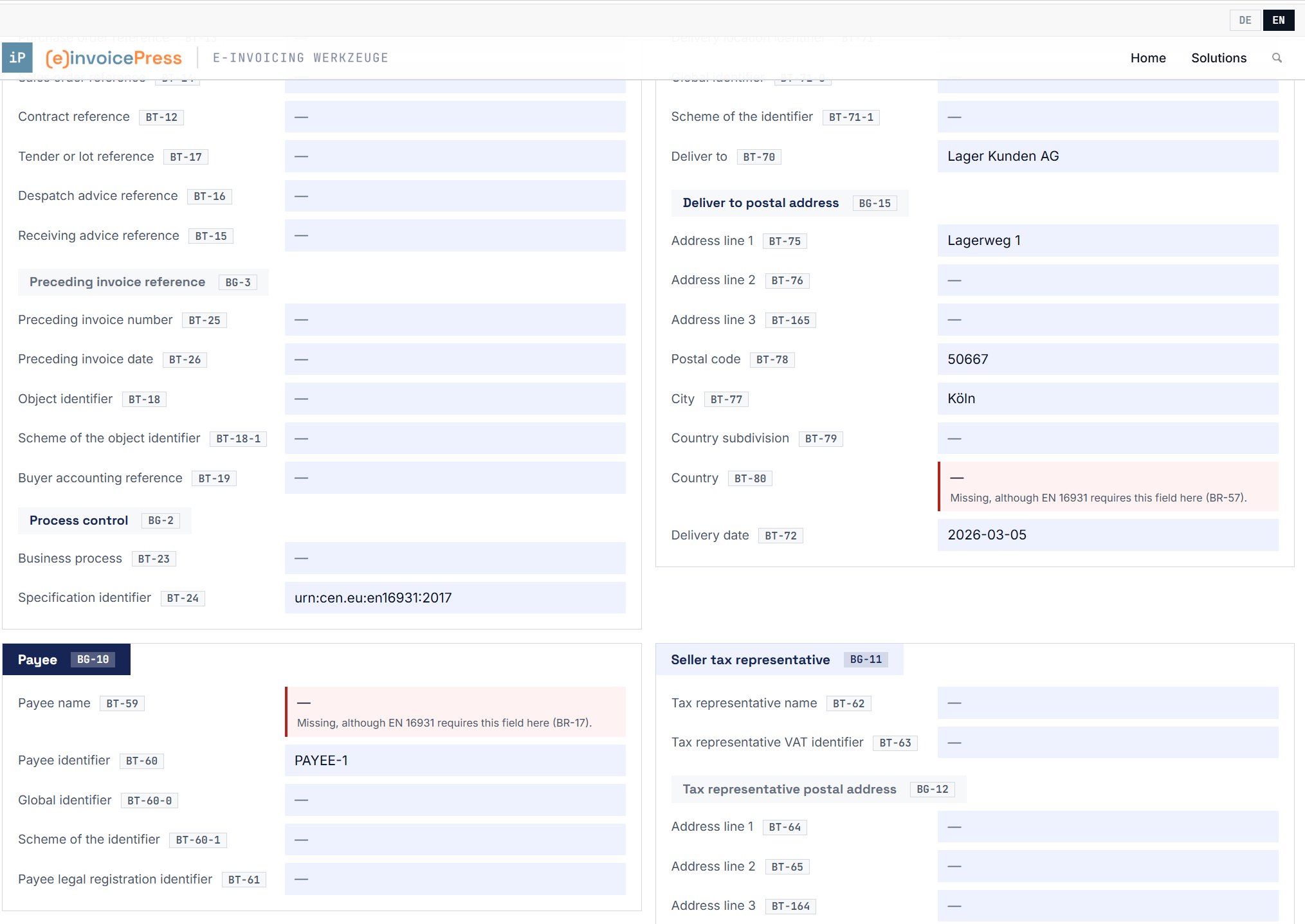Click the BG-3 group badge
Viewport: 1305px width, 924px height.
(238, 282)
